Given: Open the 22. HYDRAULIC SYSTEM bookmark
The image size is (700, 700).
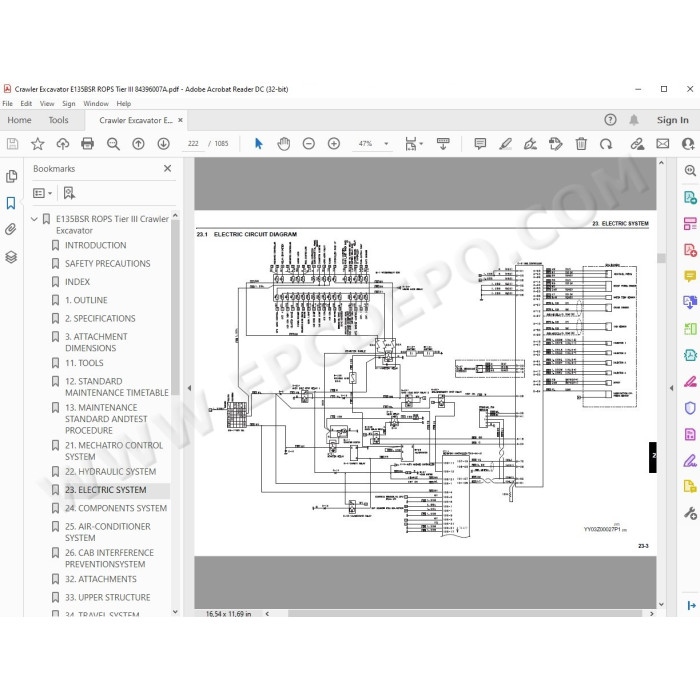Looking at the screenshot, I should pyautogui.click(x=110, y=471).
